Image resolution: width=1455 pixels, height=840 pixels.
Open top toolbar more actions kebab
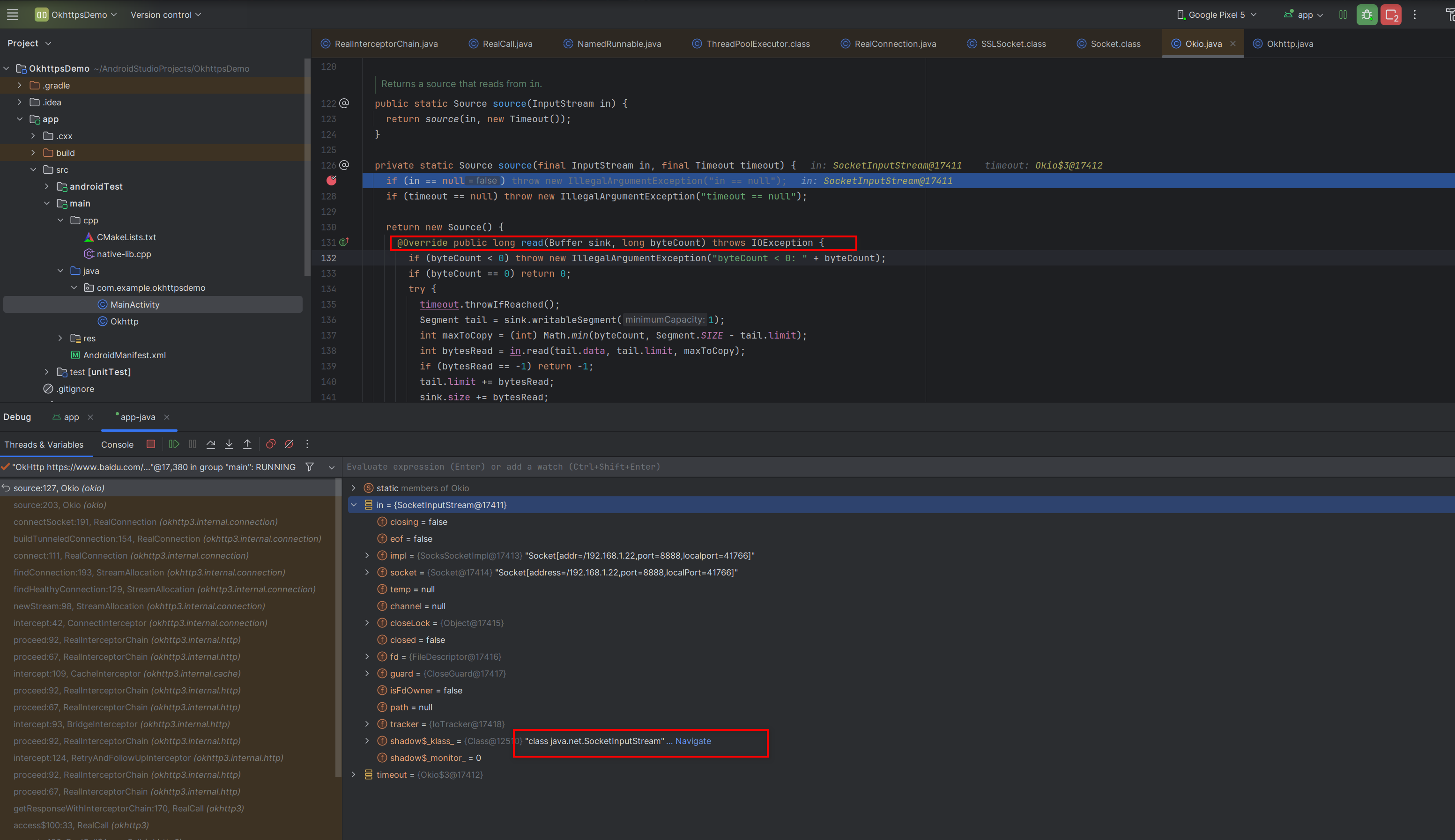pos(1415,15)
